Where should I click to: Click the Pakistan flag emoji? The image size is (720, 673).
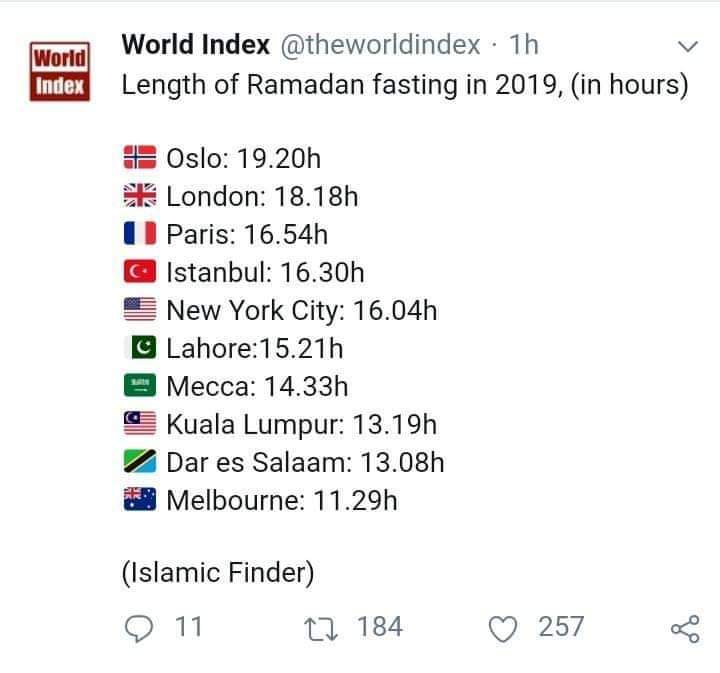pos(140,348)
